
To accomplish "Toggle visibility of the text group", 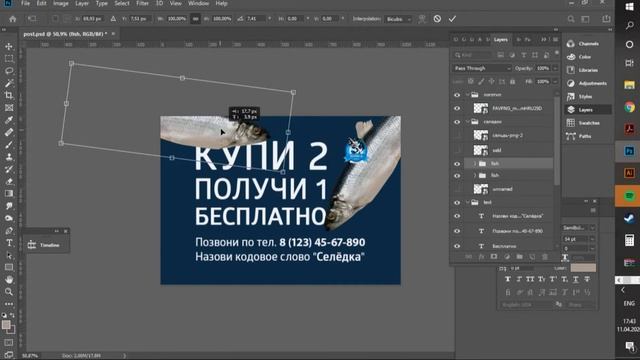I will tap(457, 202).
